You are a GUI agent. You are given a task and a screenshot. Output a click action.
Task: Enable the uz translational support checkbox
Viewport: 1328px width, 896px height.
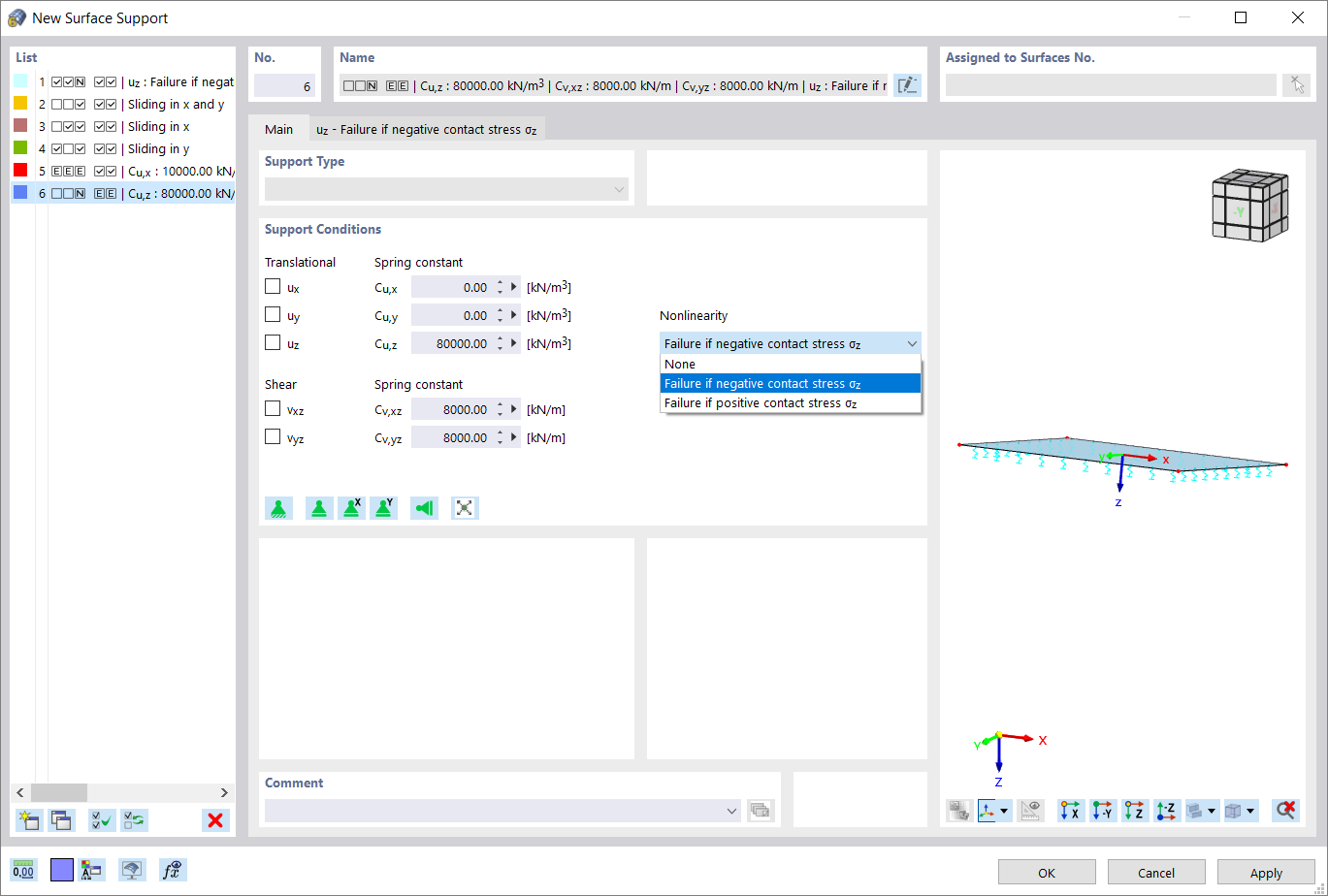pos(273,343)
